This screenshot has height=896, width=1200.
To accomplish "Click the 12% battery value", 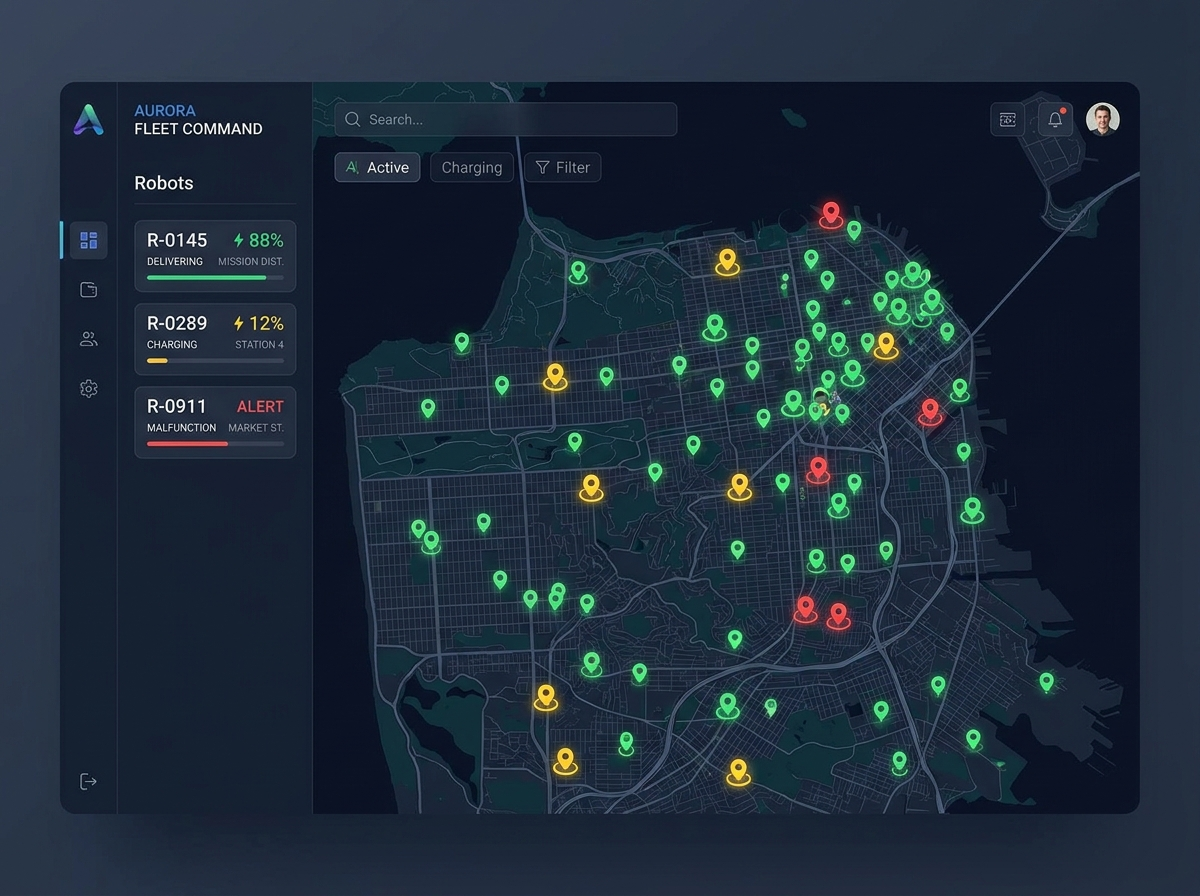I will 266,323.
